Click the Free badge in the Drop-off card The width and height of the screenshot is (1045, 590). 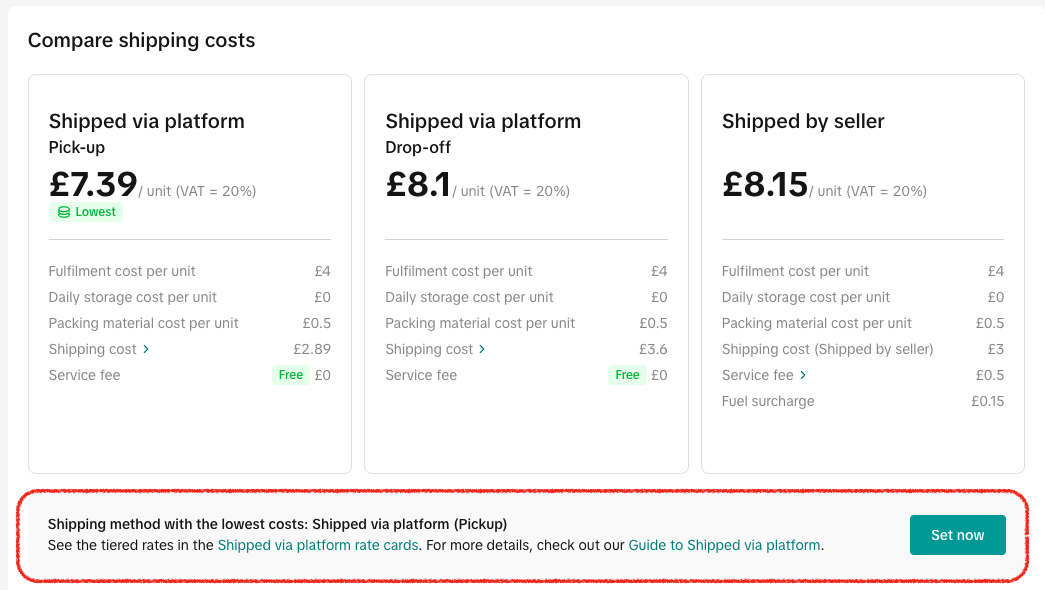[x=627, y=375]
